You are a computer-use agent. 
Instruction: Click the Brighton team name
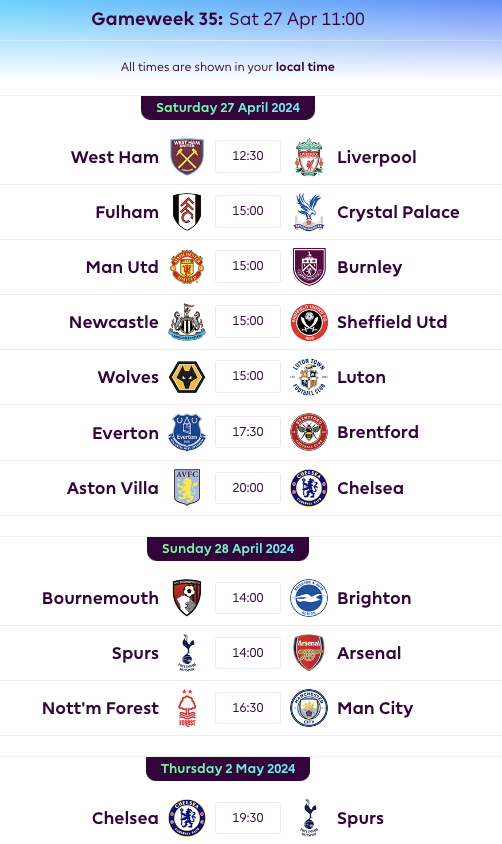point(374,598)
